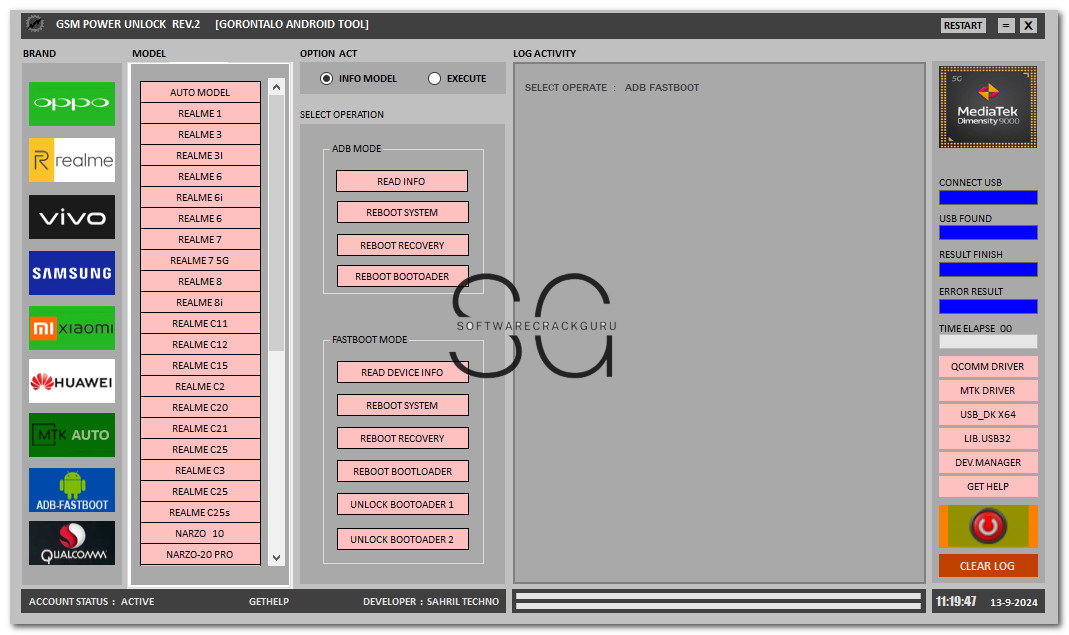Click REBOOT BOOTOADER in ADB mode
This screenshot has height=635, width=1069.
402,276
